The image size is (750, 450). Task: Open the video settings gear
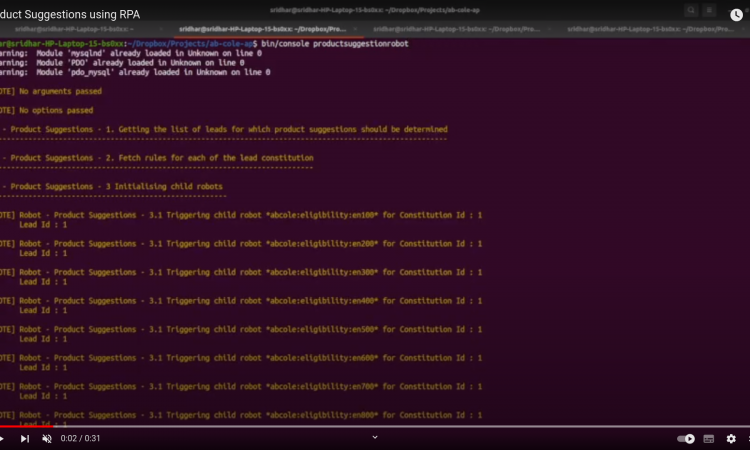(x=731, y=438)
